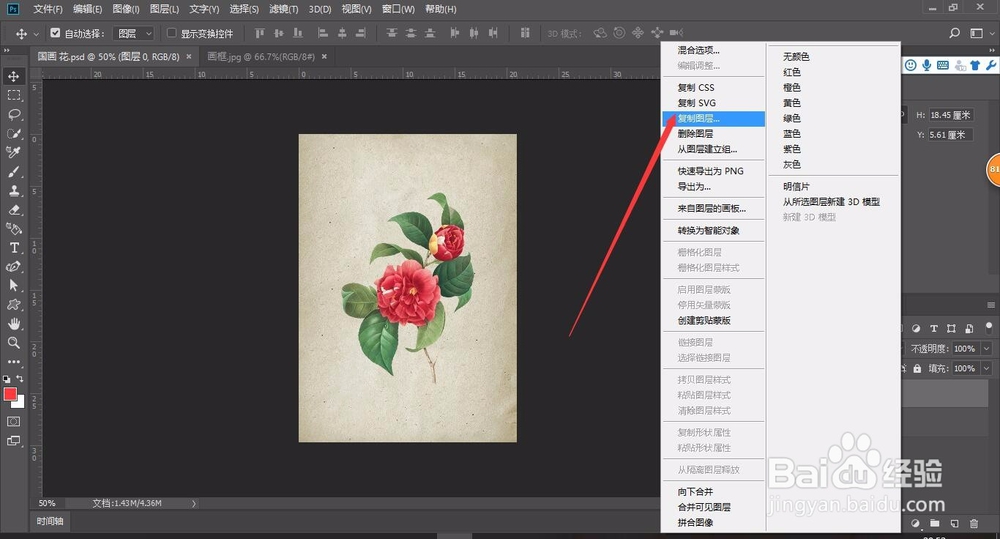Click the Y 5.61 厘米 position field
The width and height of the screenshot is (1000, 539).
pyautogui.click(x=950, y=135)
